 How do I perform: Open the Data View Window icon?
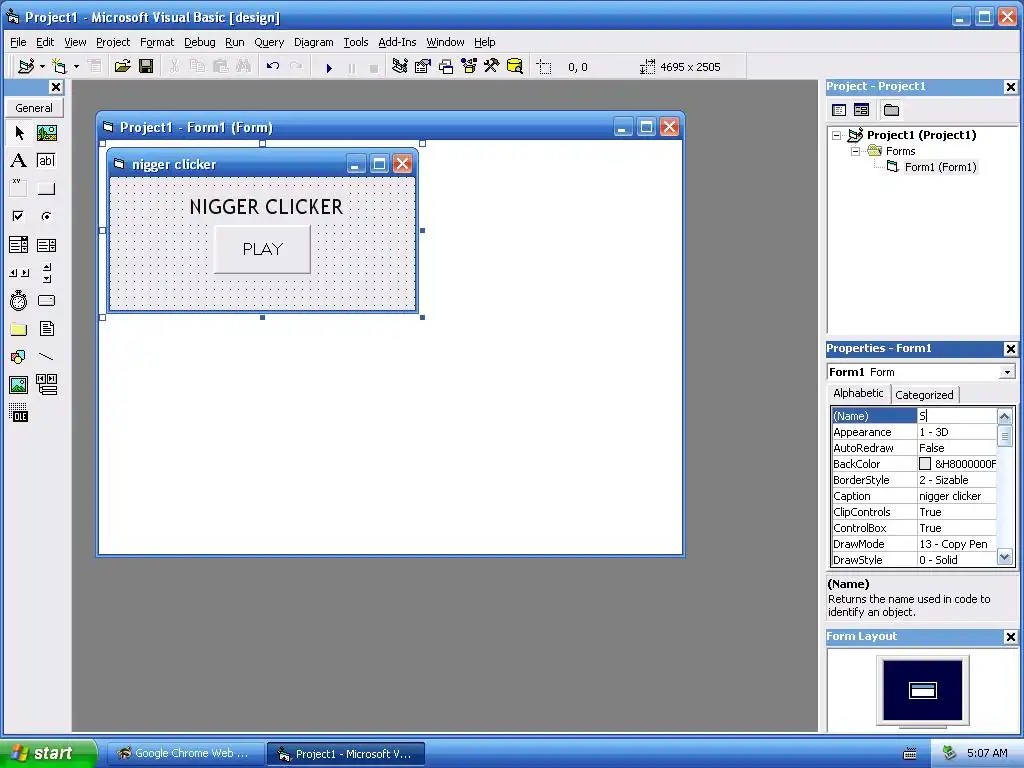click(x=515, y=66)
